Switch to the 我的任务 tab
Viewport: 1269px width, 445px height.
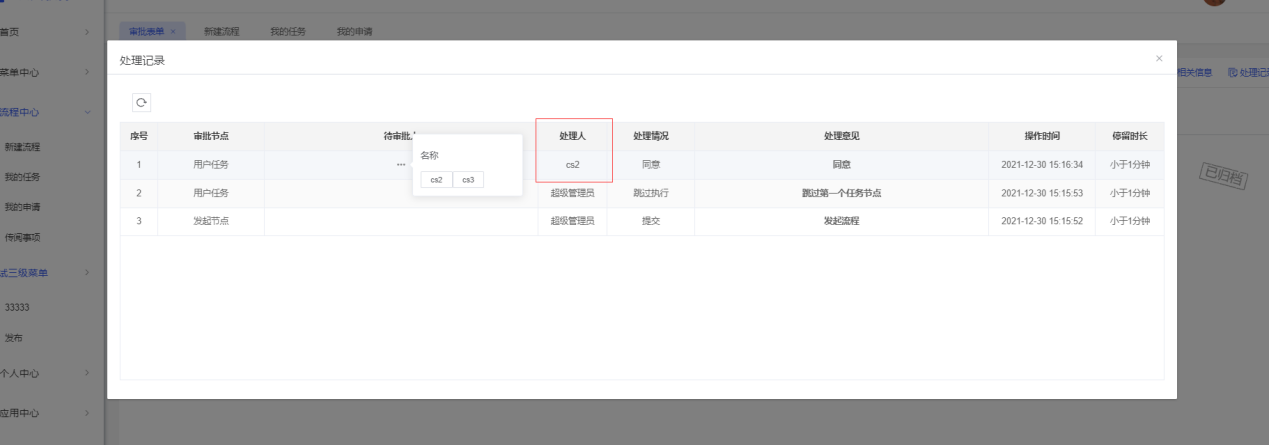tap(288, 32)
